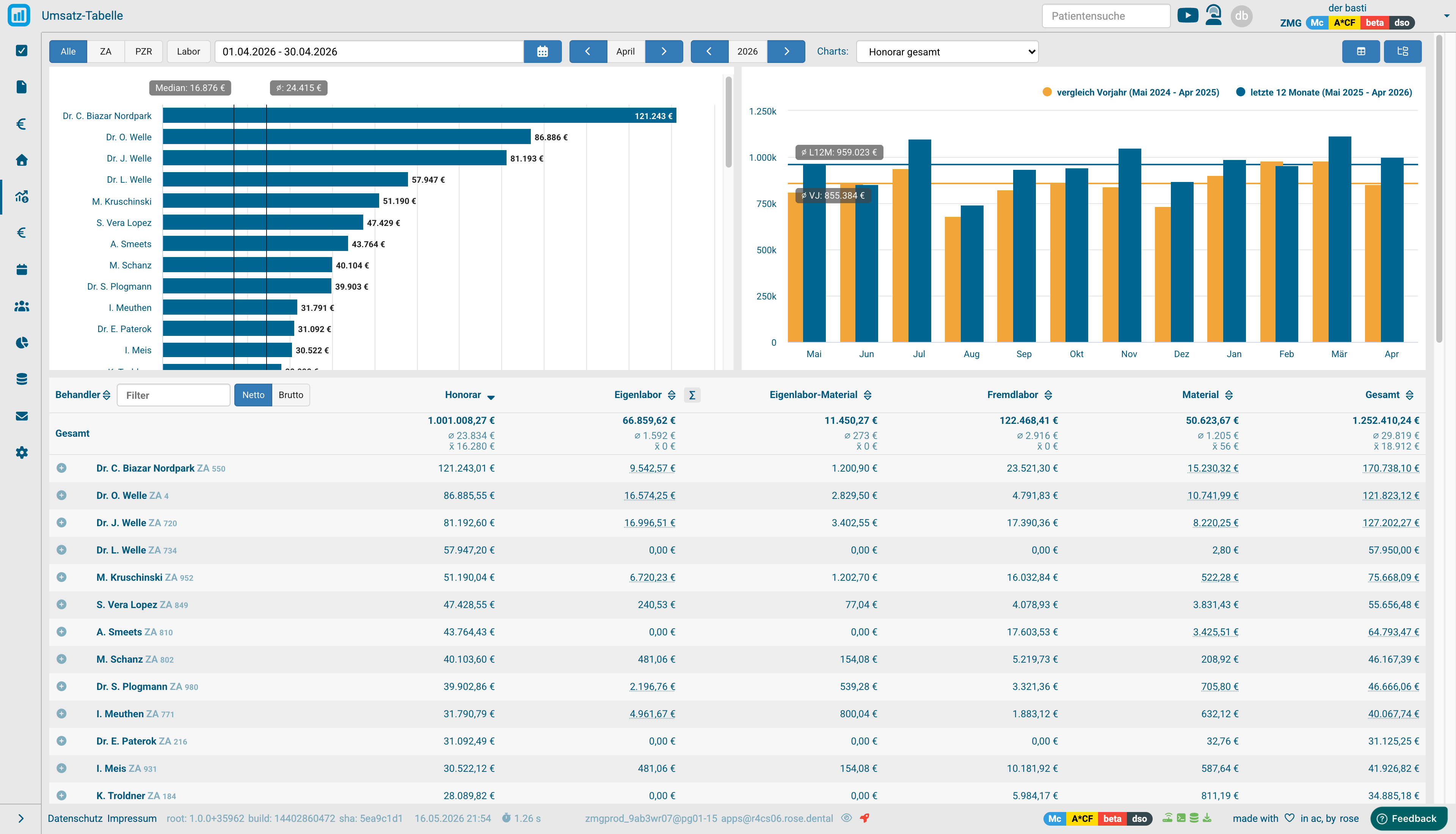1456x834 pixels.
Task: Switch amounts to Brutto
Action: click(x=291, y=395)
